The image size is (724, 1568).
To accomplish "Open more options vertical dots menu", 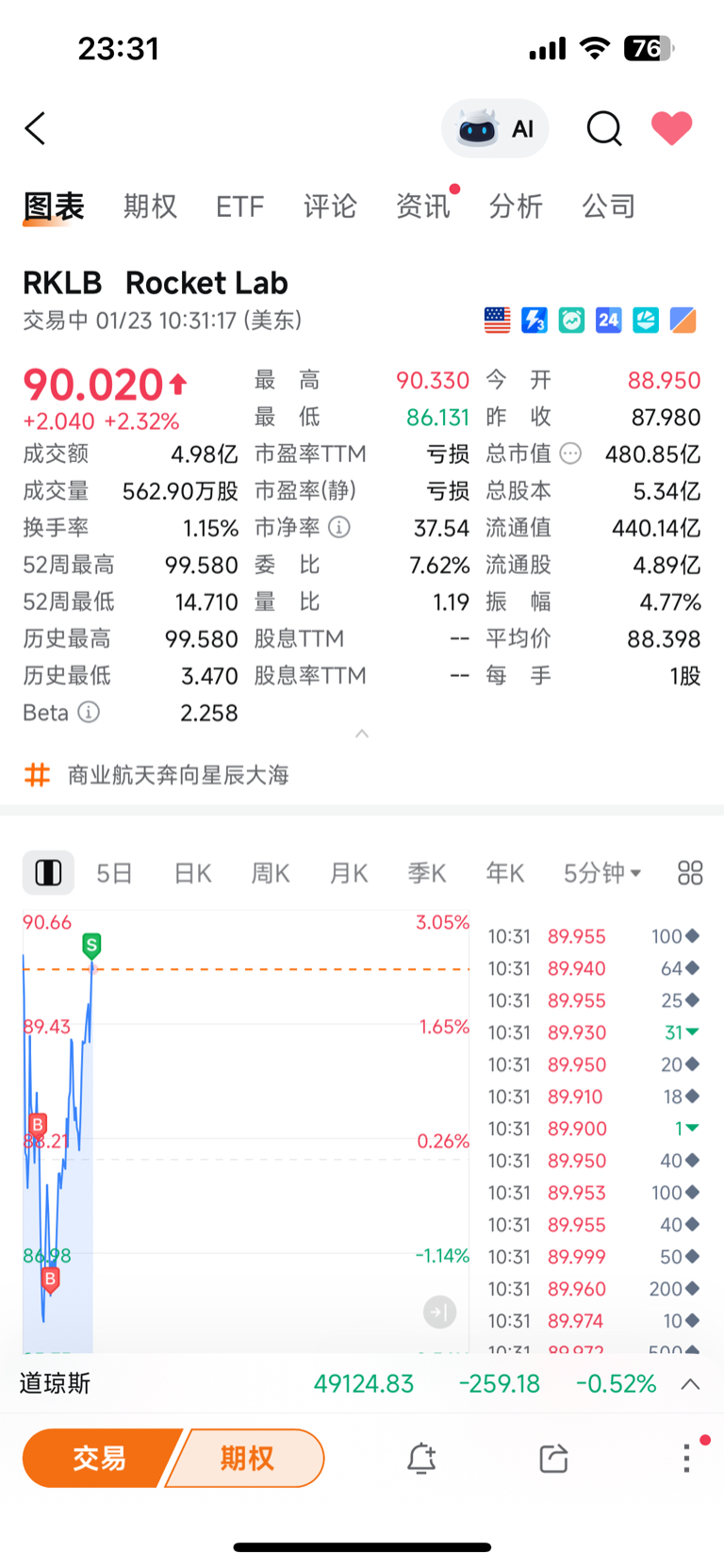I will pos(686,1458).
